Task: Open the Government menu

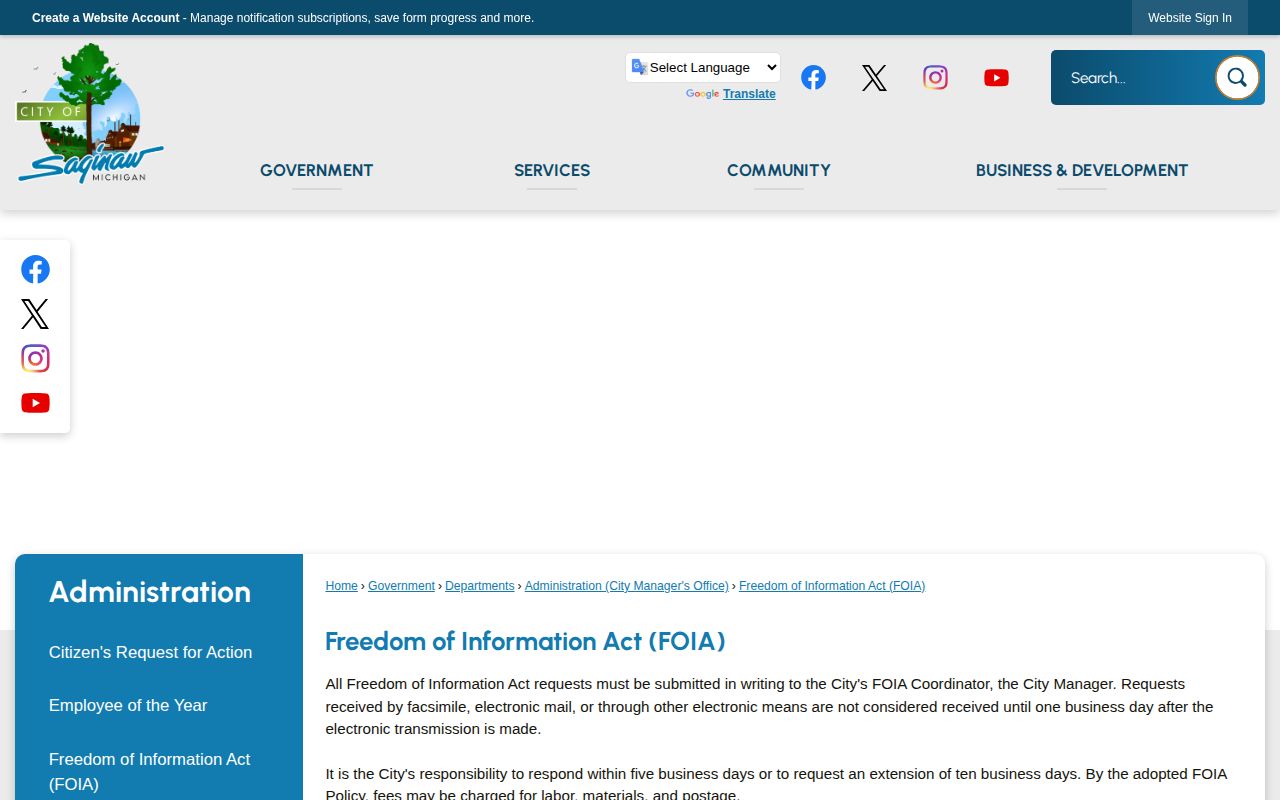Action: [x=316, y=170]
